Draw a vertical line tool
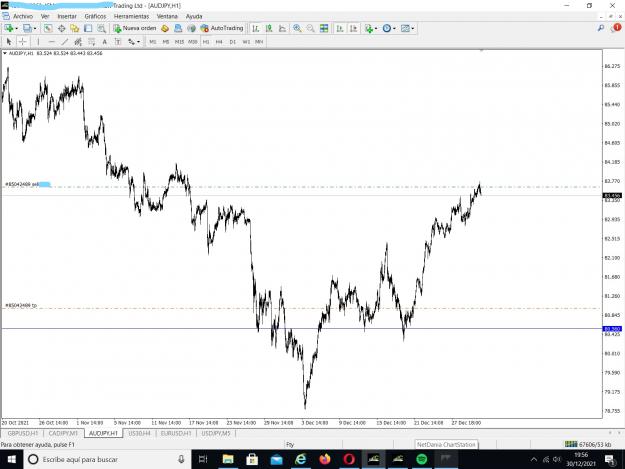Viewport: 625px width, 469px height. coord(38,41)
